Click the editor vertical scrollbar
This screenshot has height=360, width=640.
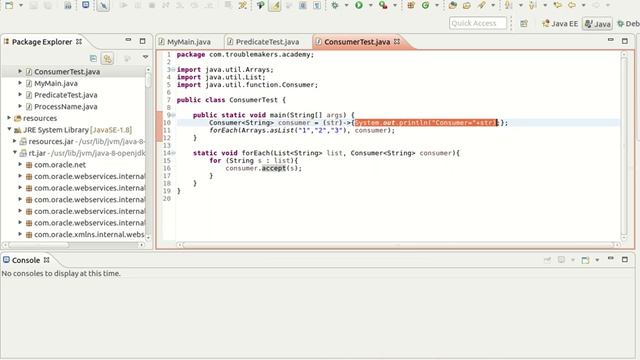coord(624,145)
